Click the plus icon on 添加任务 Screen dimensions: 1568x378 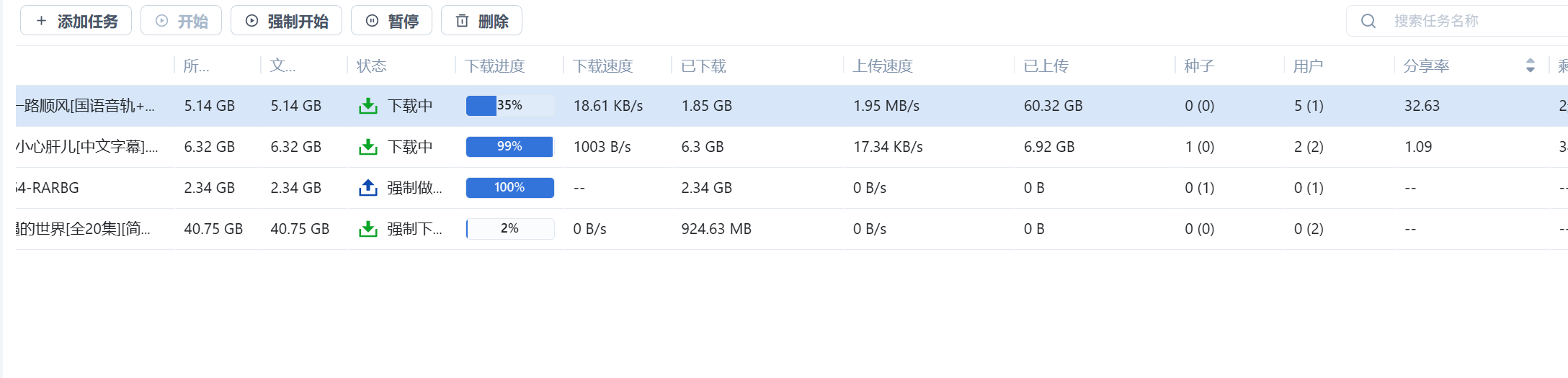coord(41,21)
